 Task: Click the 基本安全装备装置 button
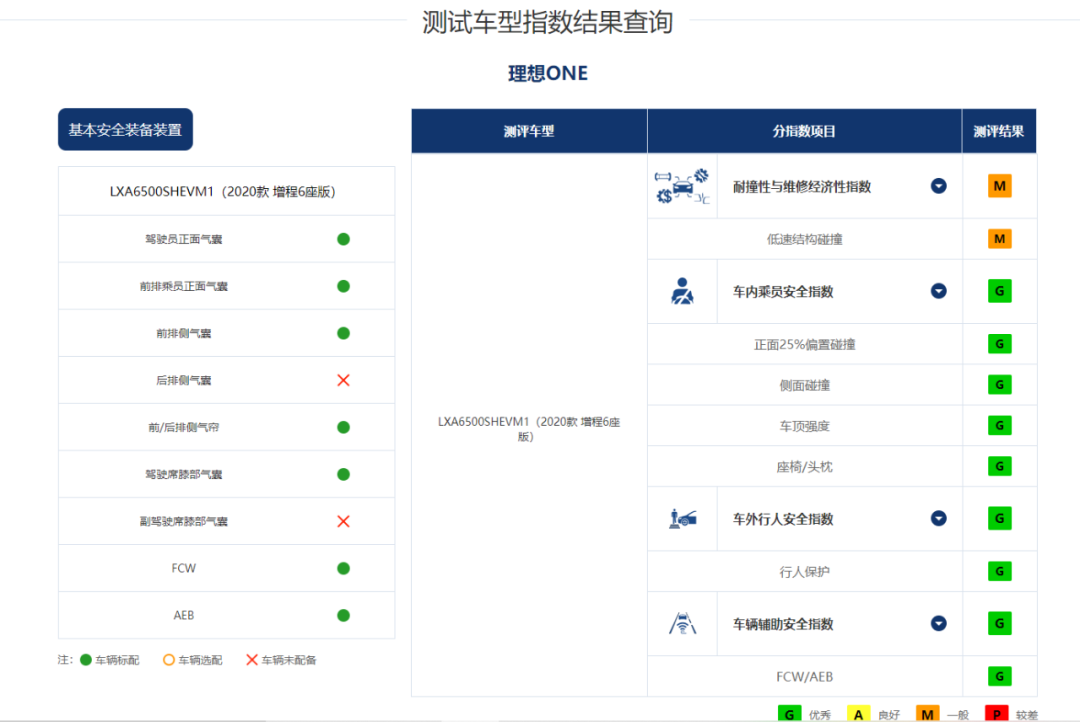[125, 130]
